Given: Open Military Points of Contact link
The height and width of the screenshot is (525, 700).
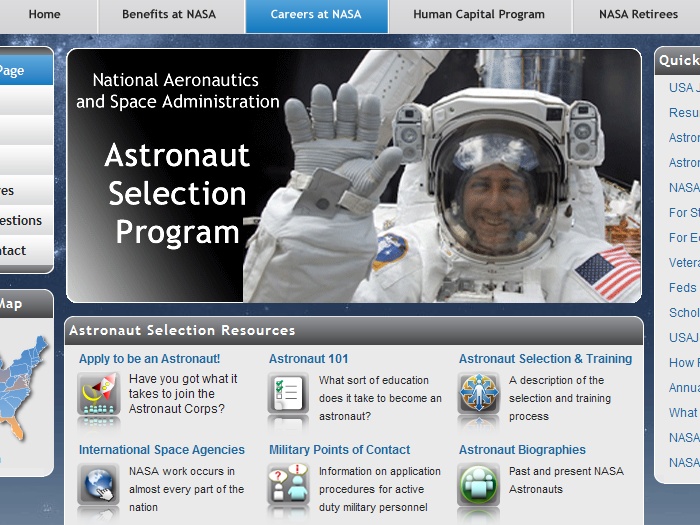Looking at the screenshot, I should click(x=339, y=450).
